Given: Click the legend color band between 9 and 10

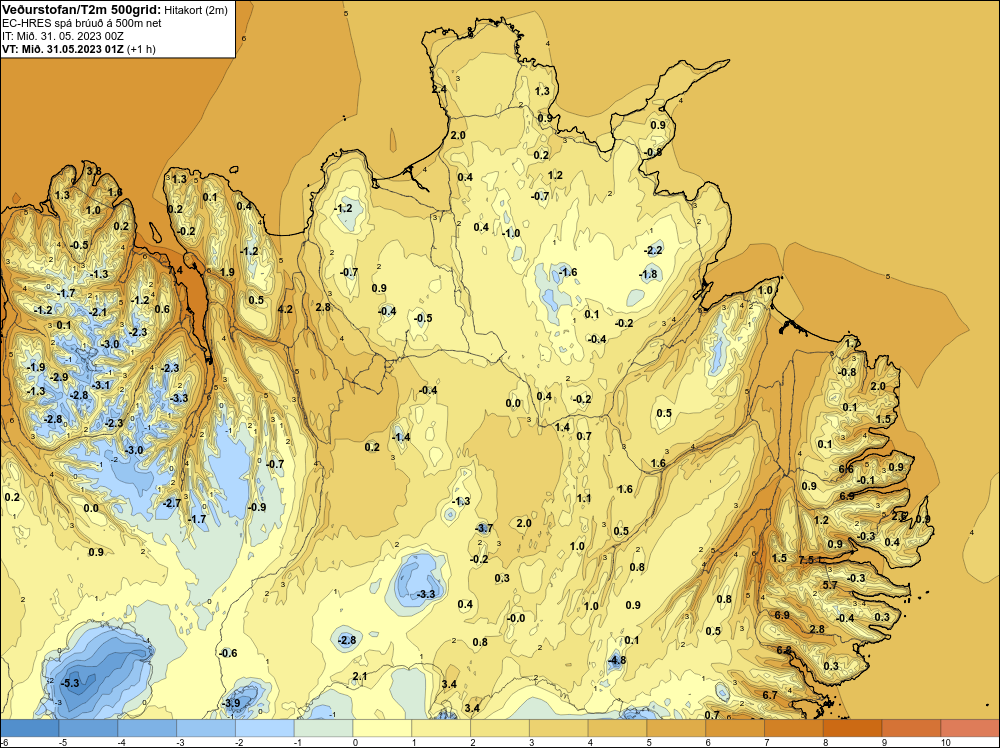Looking at the screenshot, I should (911, 728).
